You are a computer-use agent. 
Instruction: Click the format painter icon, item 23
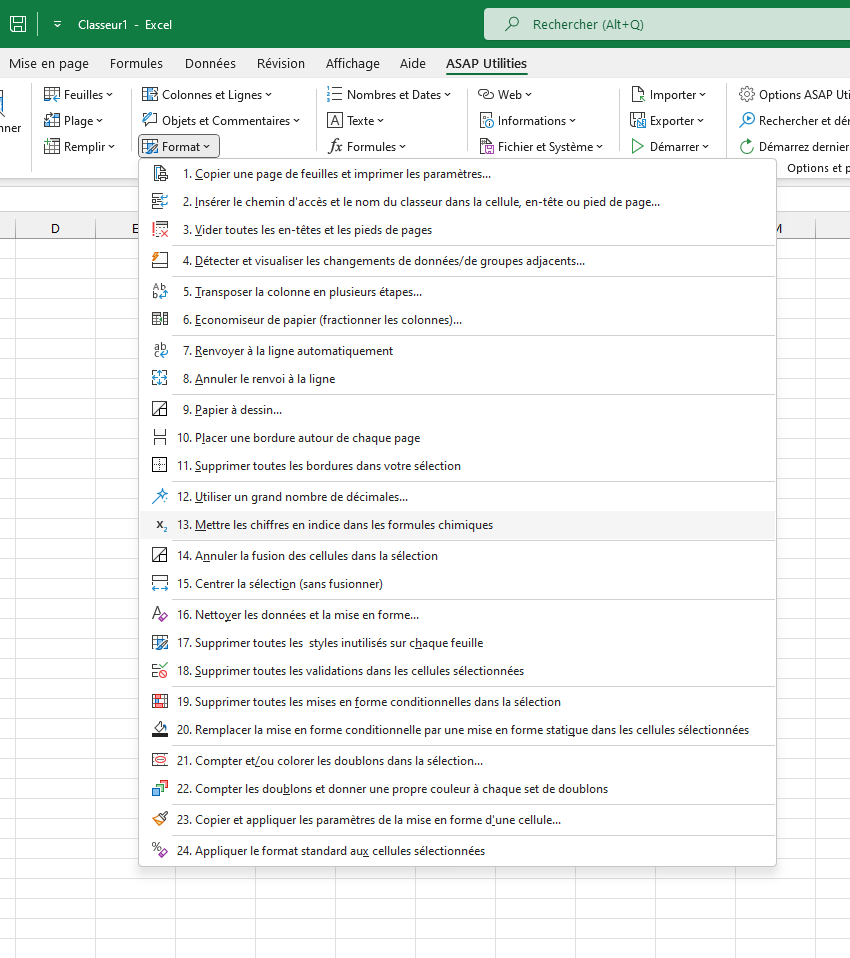[160, 819]
